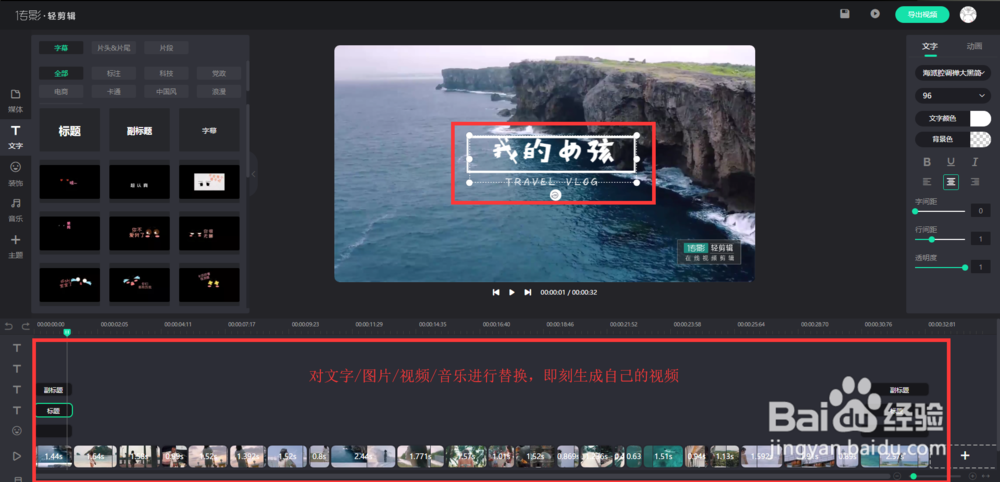The image size is (1000, 482).
Task: Click the green playhead marker
Action: (67, 332)
